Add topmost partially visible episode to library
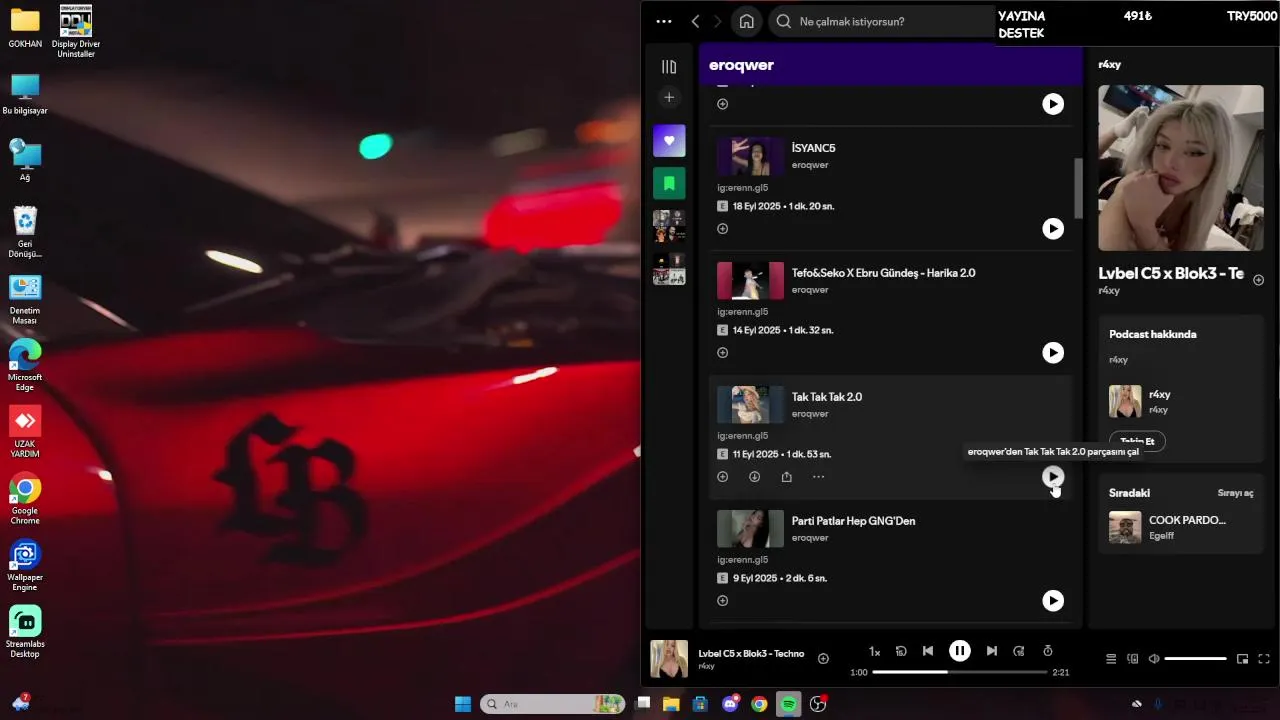1280x720 pixels. click(723, 104)
